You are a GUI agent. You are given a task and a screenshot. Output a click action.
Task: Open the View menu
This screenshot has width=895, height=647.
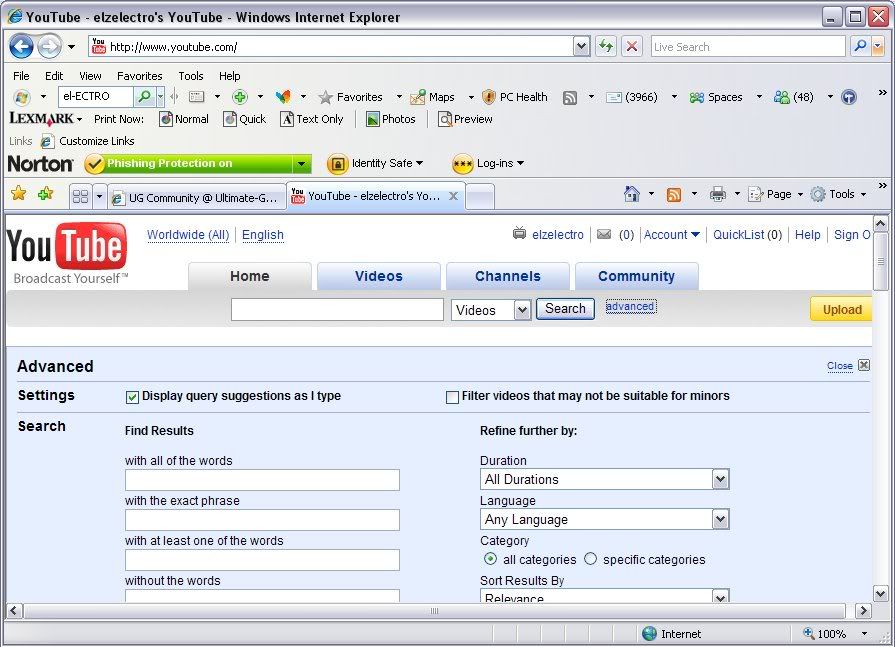coord(90,76)
